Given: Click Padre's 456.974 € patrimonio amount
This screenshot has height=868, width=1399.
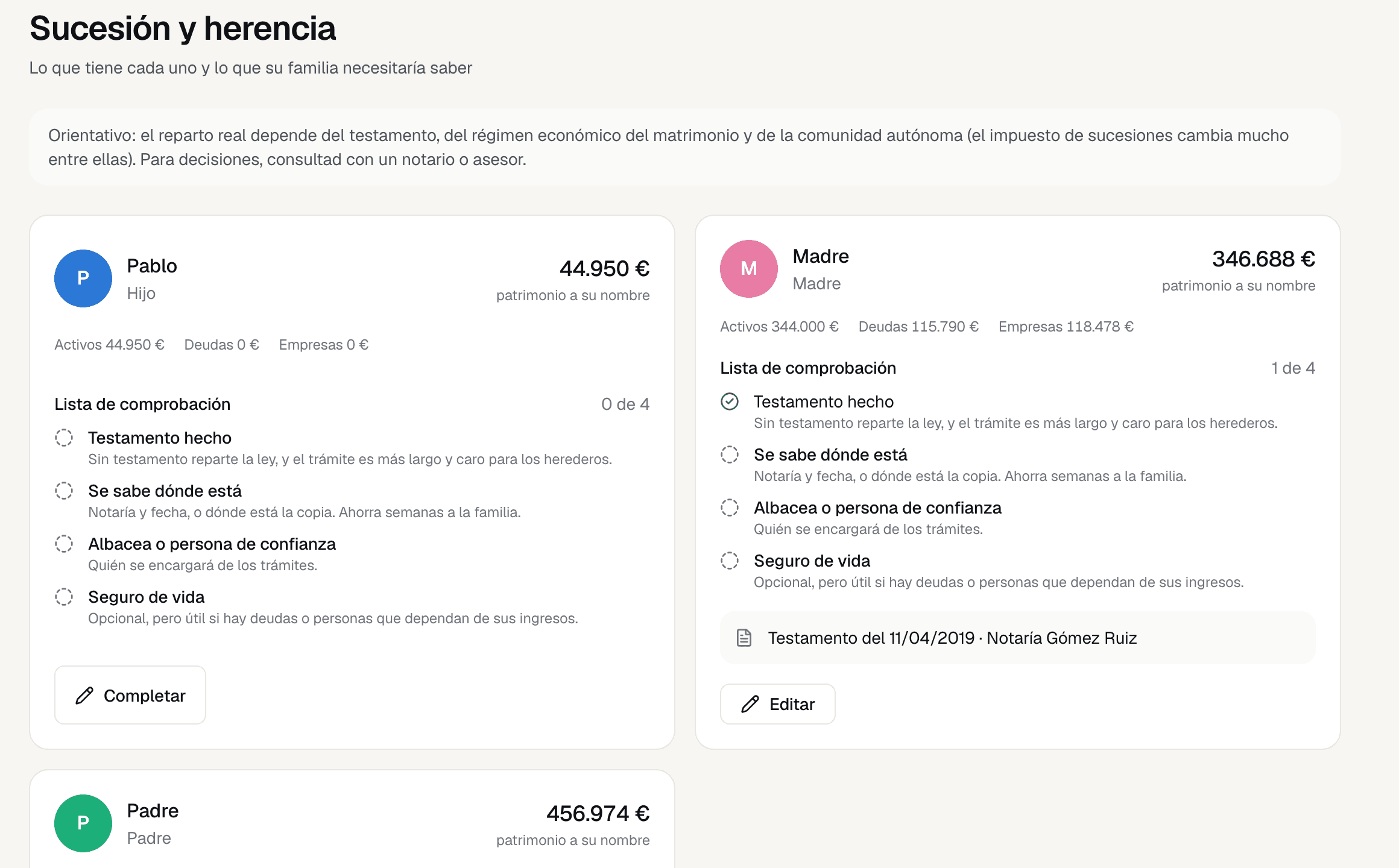Looking at the screenshot, I should coord(598,814).
